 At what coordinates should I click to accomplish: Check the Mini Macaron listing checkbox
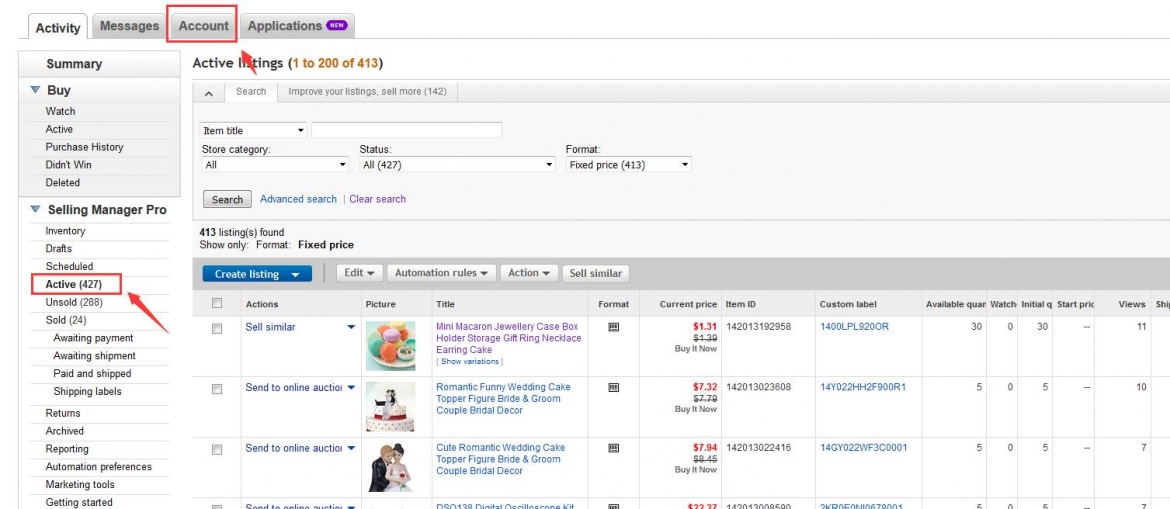(x=217, y=328)
